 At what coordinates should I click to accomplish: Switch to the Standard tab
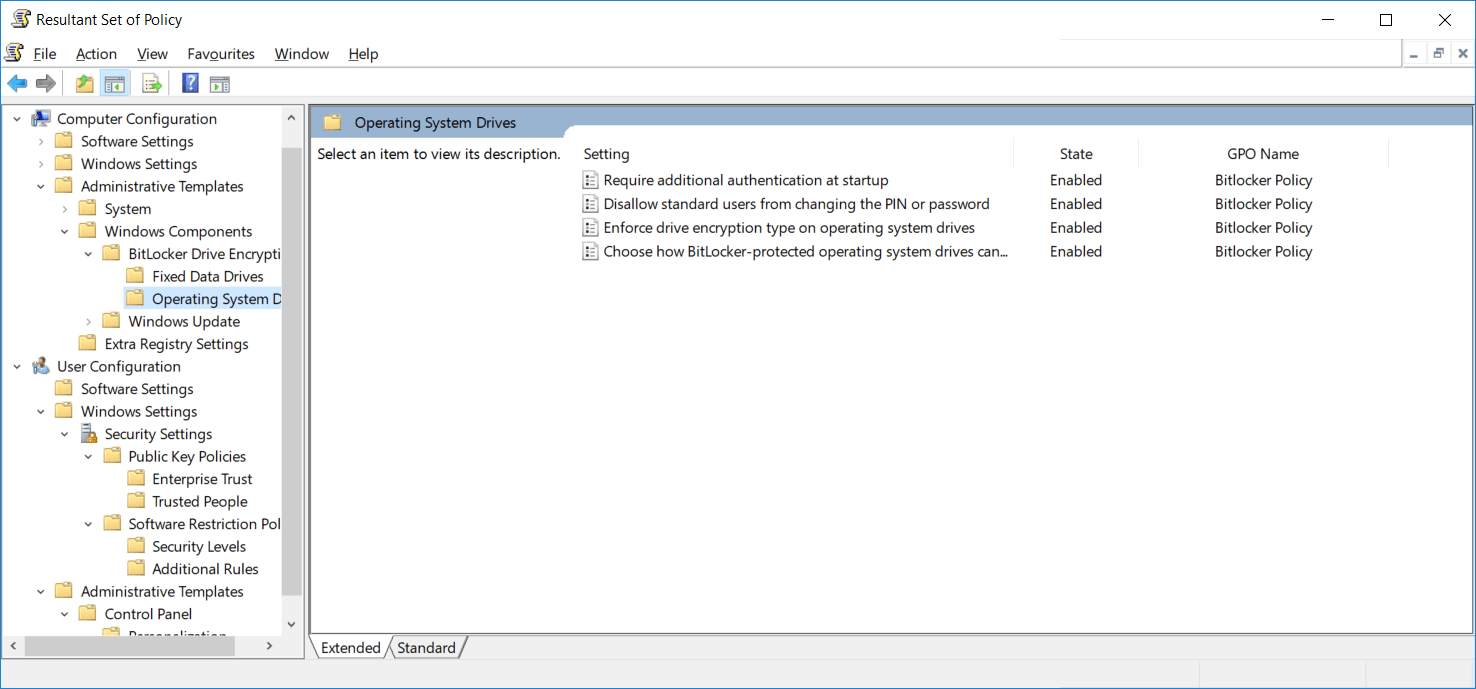click(426, 647)
